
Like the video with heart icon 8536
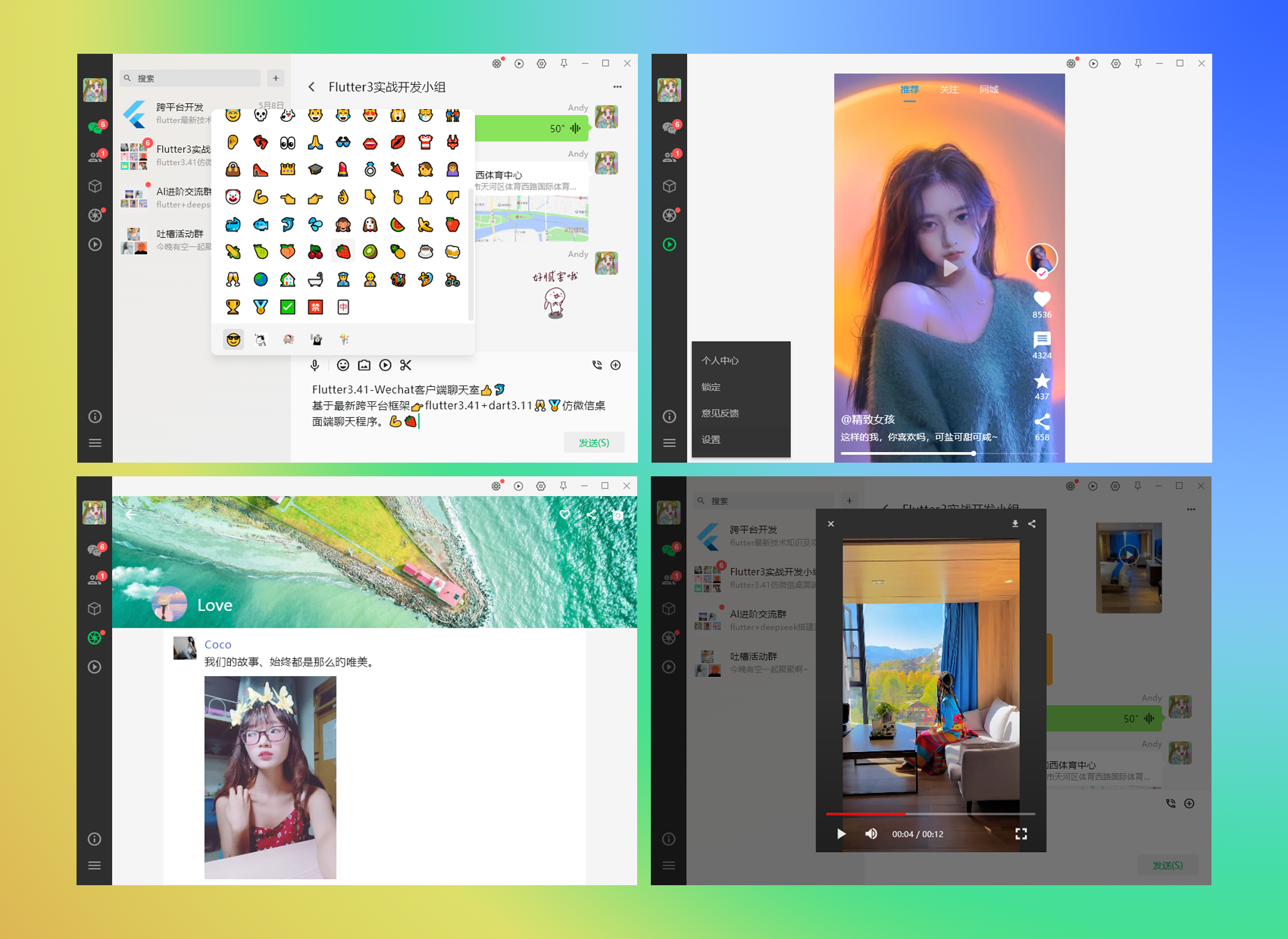(x=1042, y=299)
